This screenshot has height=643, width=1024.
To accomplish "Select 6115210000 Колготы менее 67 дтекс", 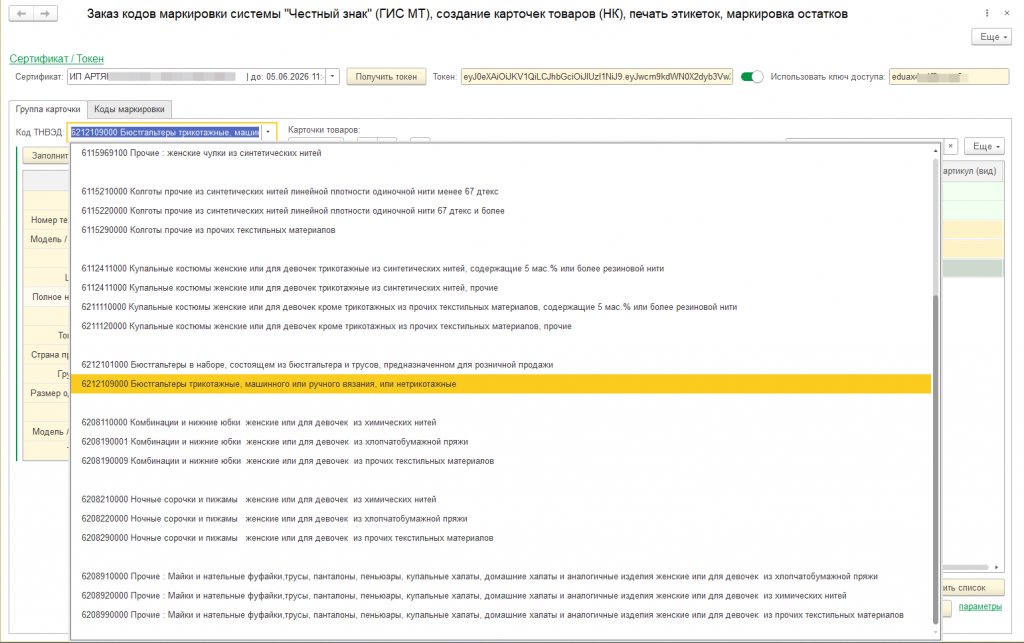I will (500, 191).
